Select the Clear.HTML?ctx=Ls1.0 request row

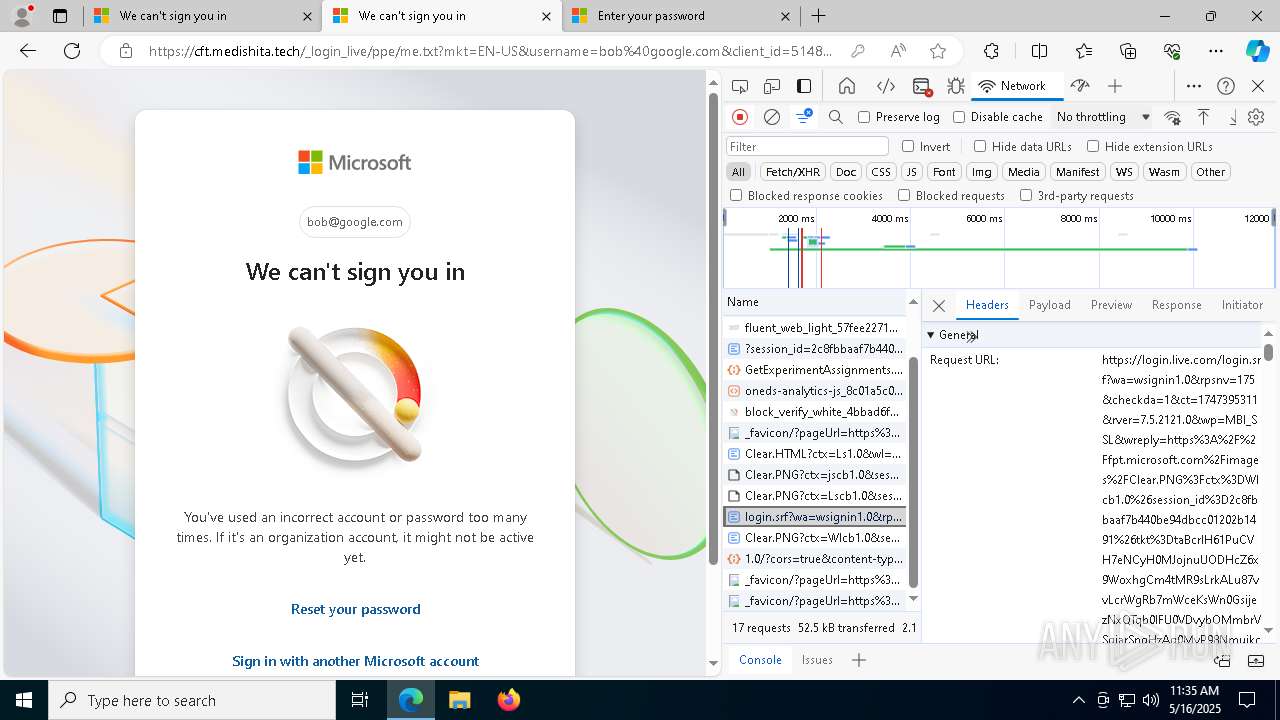tap(817, 454)
